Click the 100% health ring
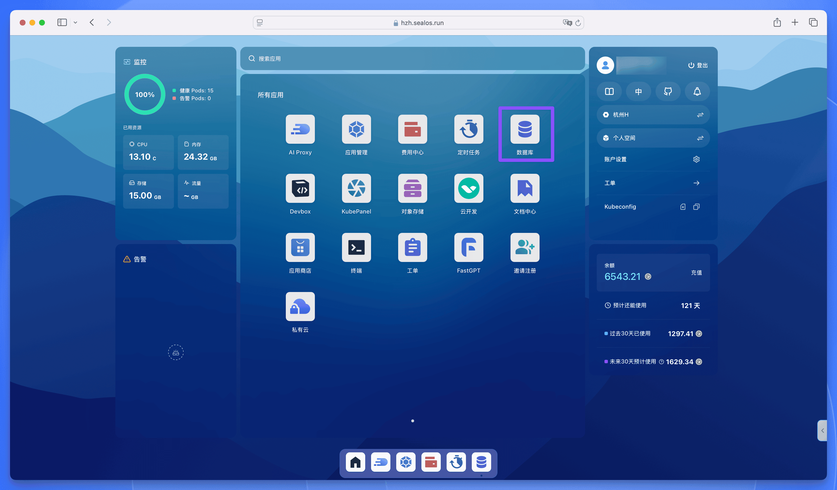 pos(145,94)
